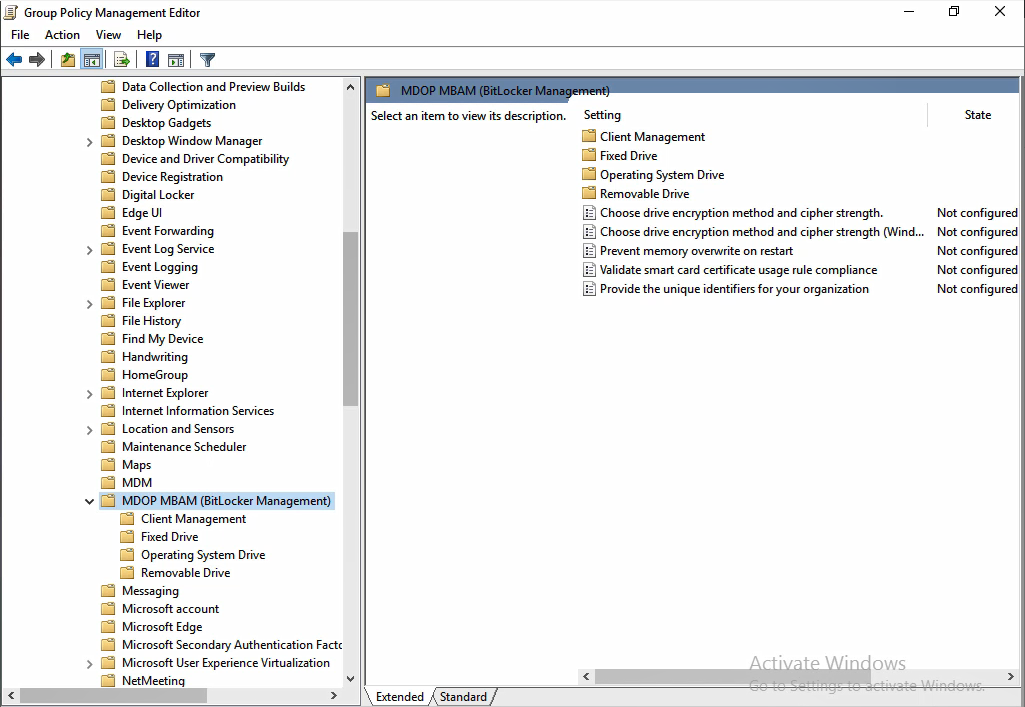This screenshot has width=1025, height=707.
Task: Open Help via blue question mark icon
Action: coord(152,60)
